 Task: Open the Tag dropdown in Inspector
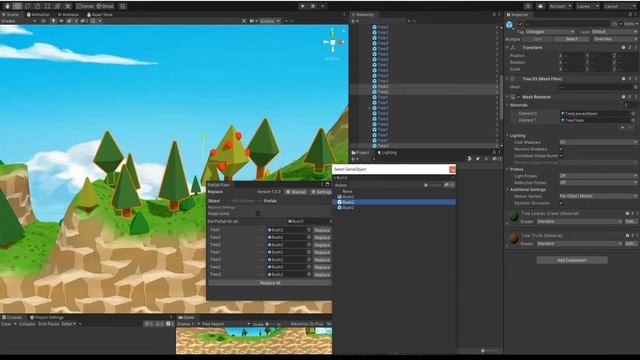click(549, 32)
